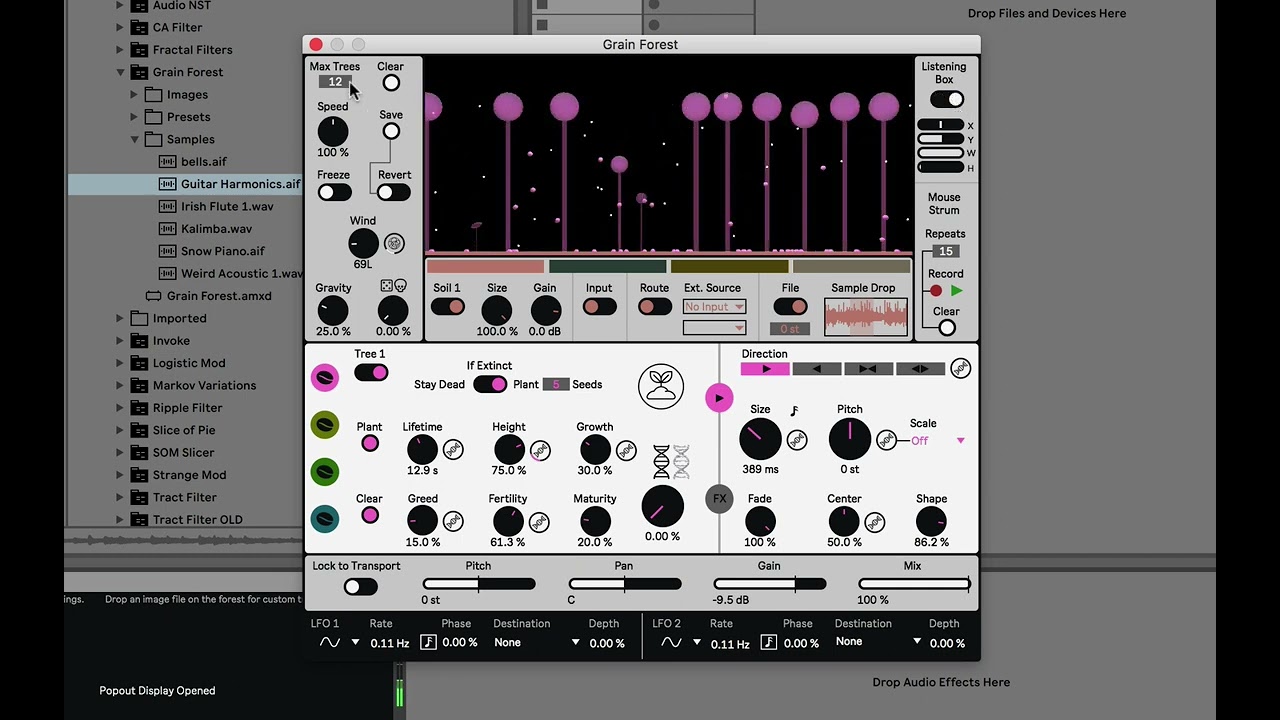
Task: Select the salmon soil color tab
Action: (x=485, y=266)
